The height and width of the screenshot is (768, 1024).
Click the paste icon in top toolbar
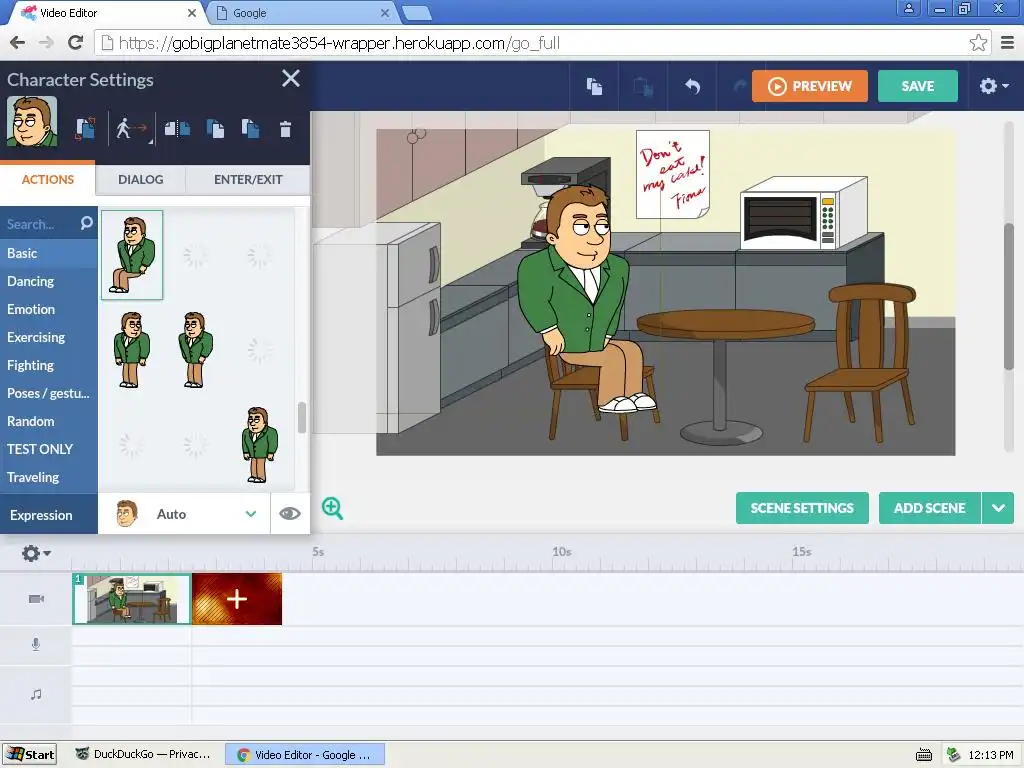[x=643, y=86]
